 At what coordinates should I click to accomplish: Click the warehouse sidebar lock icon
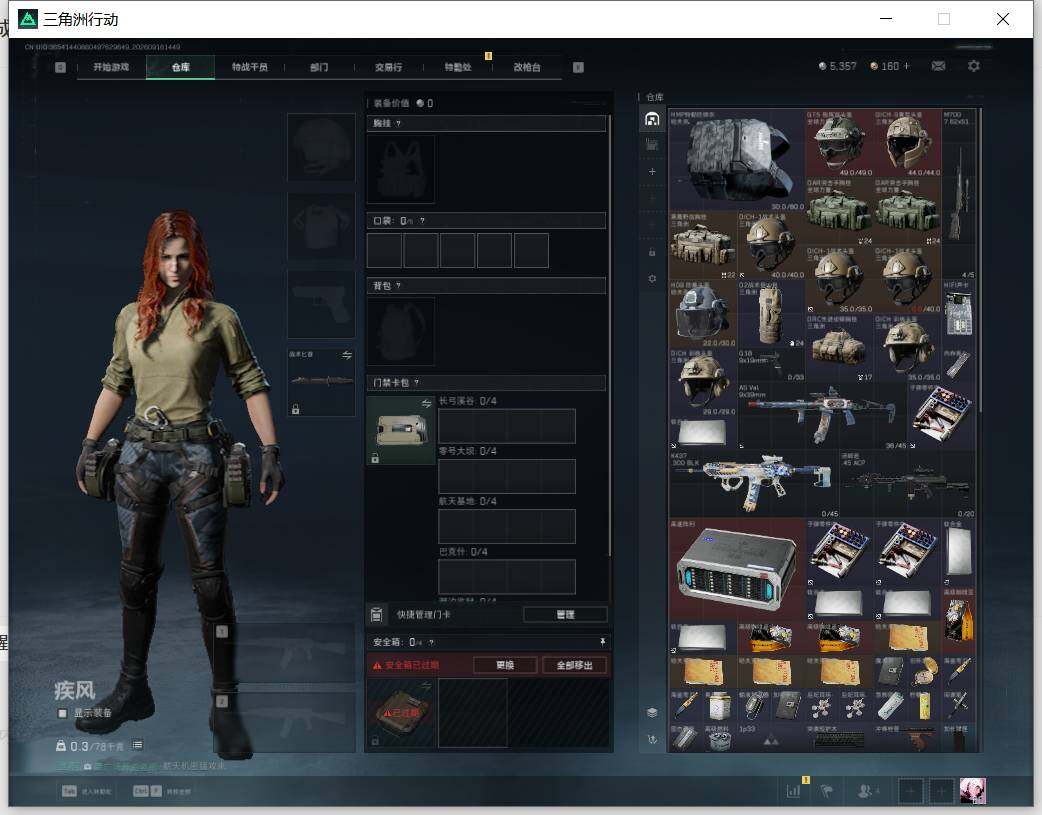click(x=653, y=253)
